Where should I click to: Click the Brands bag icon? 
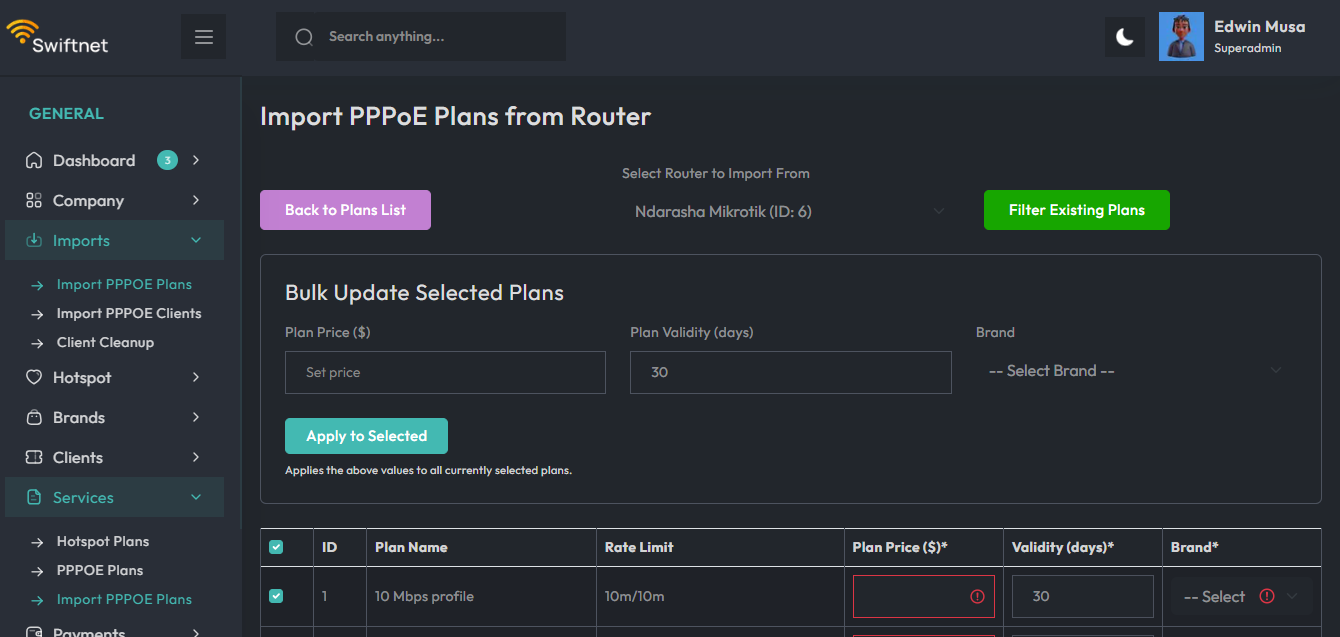[x=34, y=417]
